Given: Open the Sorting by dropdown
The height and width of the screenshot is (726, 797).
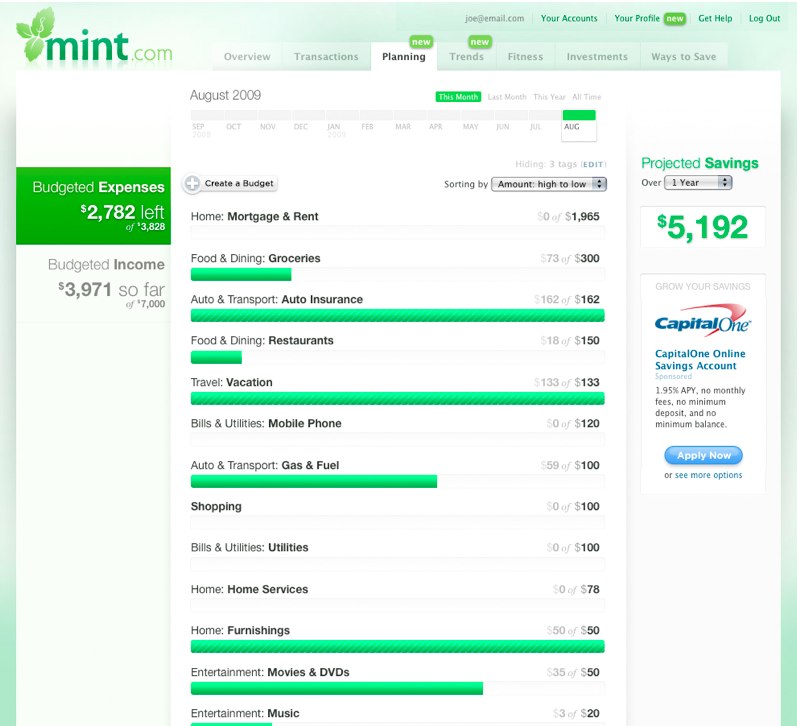Looking at the screenshot, I should [x=549, y=184].
